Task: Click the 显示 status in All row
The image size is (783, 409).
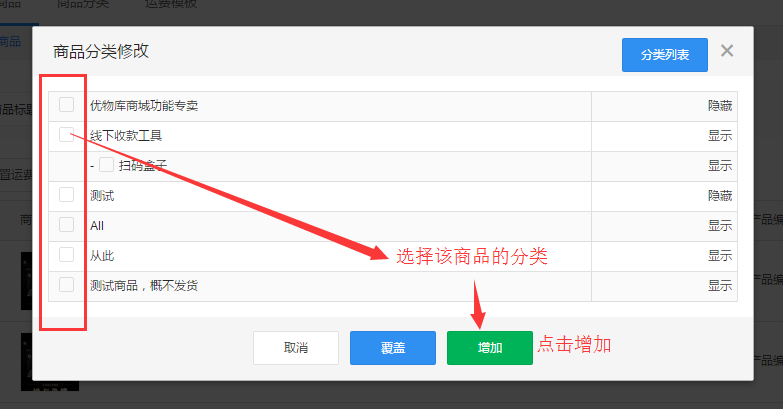Action: (x=719, y=226)
